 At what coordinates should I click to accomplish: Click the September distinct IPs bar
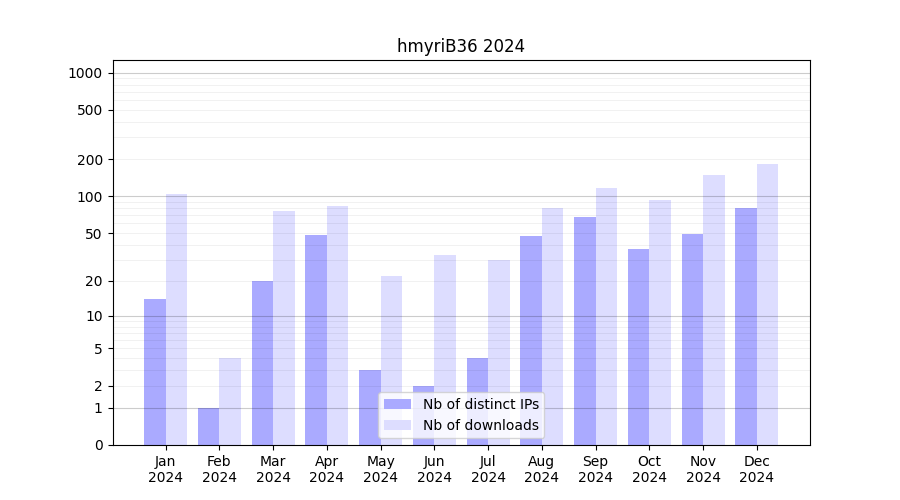[x=585, y=331]
